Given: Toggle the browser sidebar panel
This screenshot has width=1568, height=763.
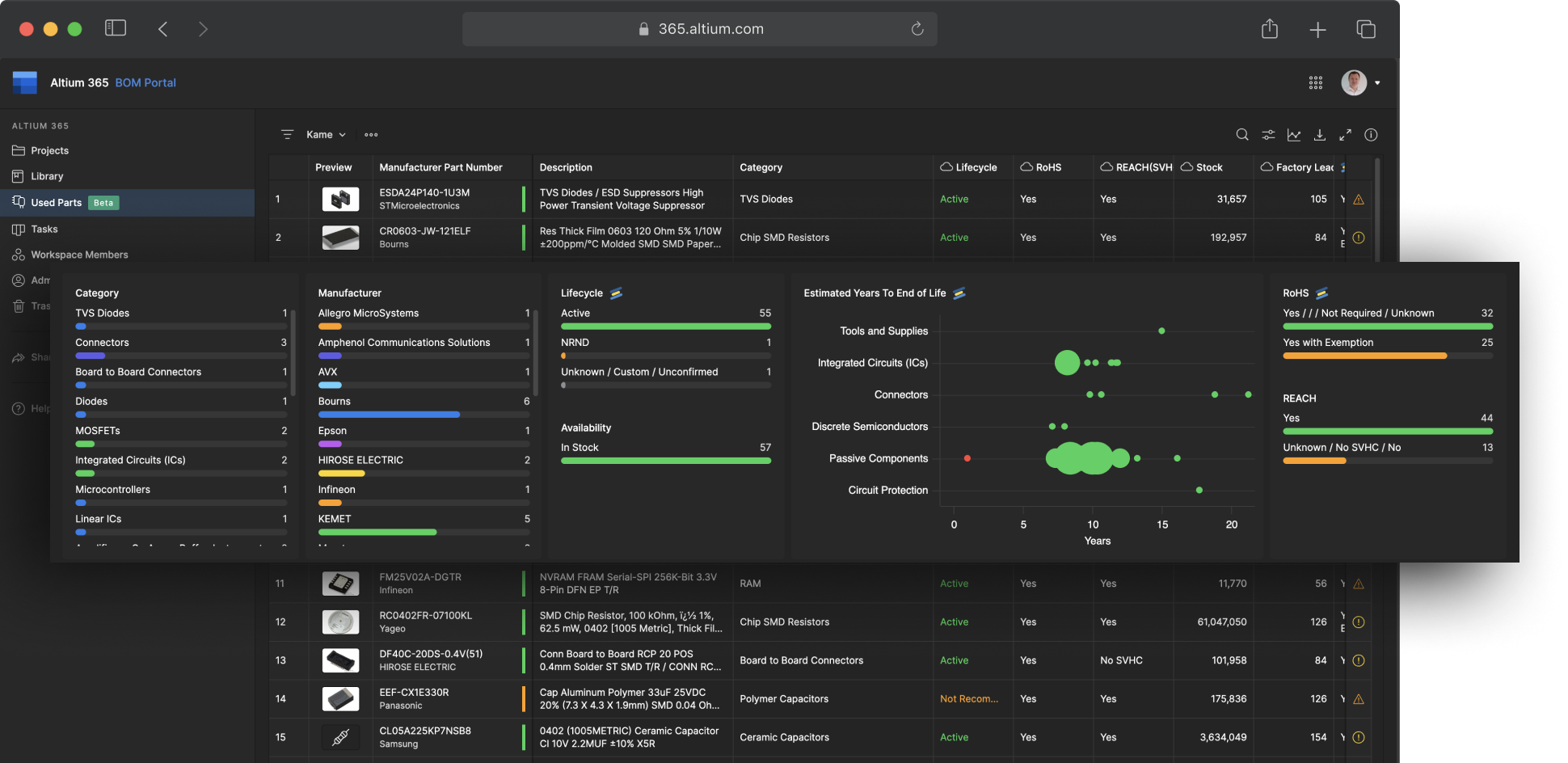Looking at the screenshot, I should tap(116, 28).
